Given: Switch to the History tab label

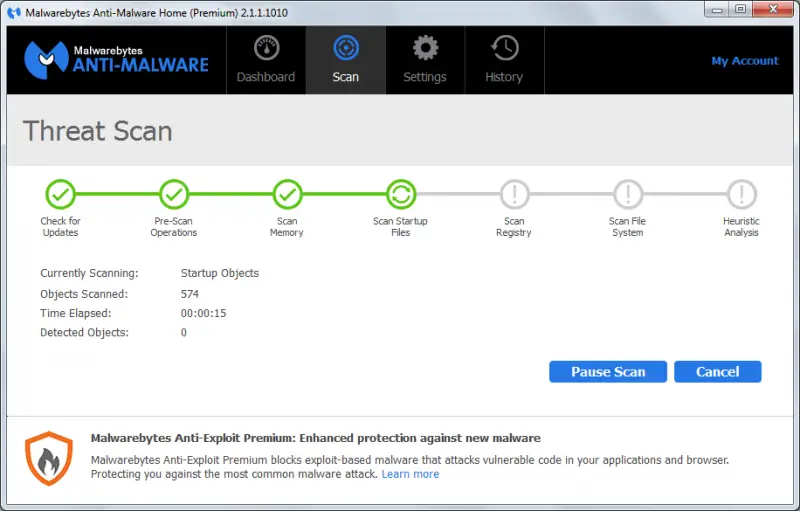Looking at the screenshot, I should pos(504,77).
